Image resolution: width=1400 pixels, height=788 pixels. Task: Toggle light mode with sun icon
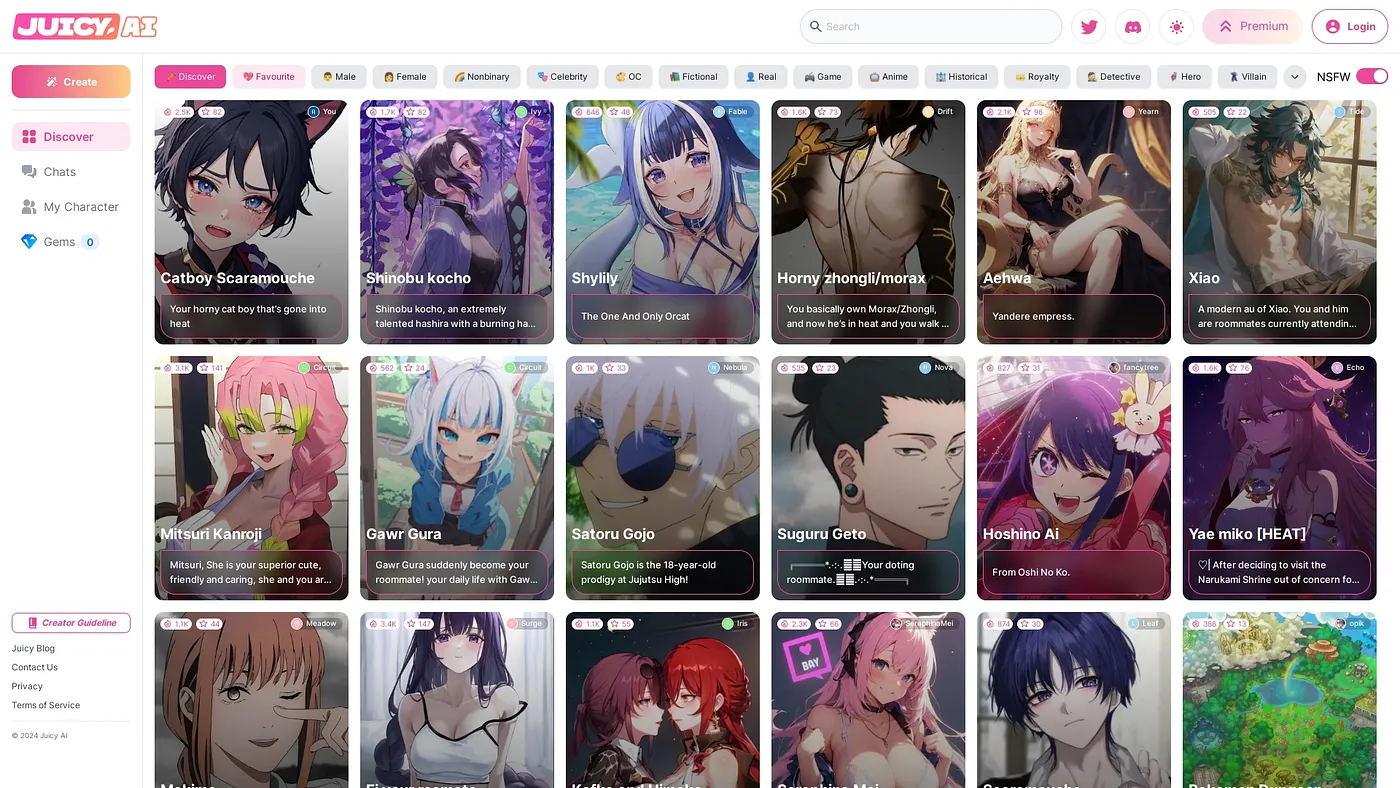point(1176,27)
